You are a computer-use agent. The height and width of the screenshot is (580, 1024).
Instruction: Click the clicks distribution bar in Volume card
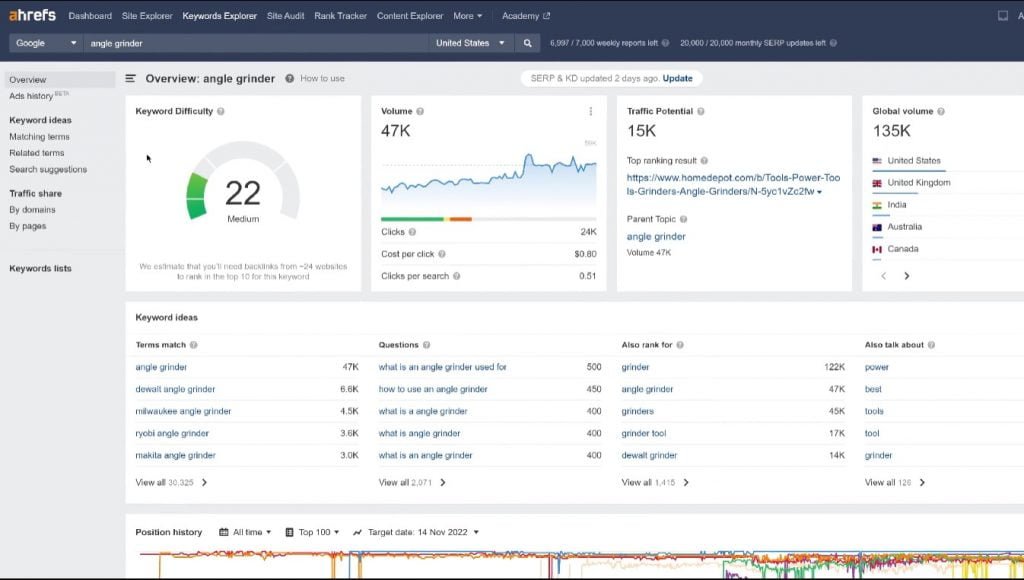(488, 219)
